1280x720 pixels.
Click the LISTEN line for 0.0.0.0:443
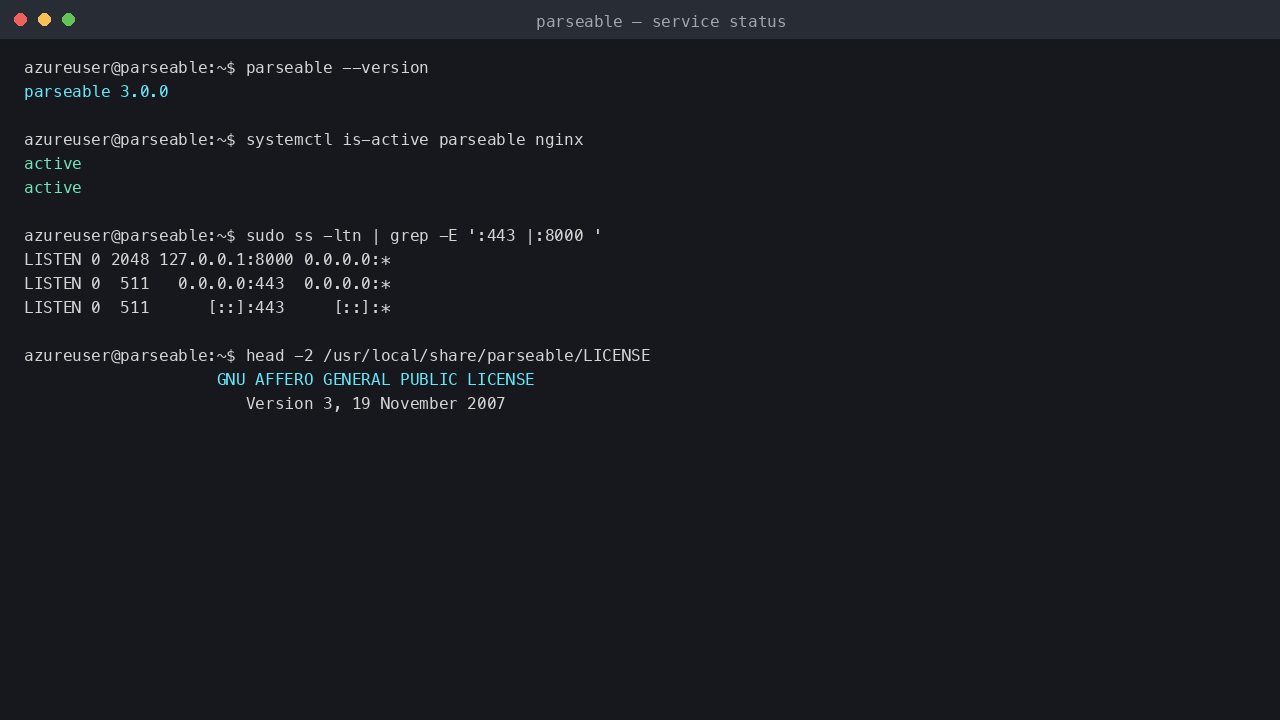(207, 284)
